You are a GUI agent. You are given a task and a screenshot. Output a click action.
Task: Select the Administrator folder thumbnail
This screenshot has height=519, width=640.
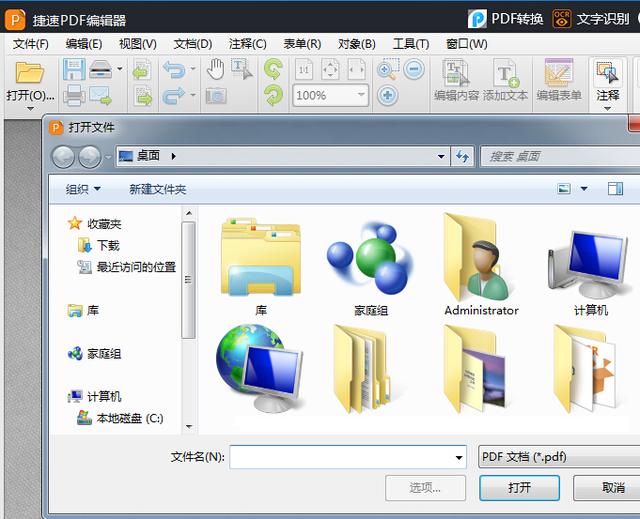click(x=481, y=264)
